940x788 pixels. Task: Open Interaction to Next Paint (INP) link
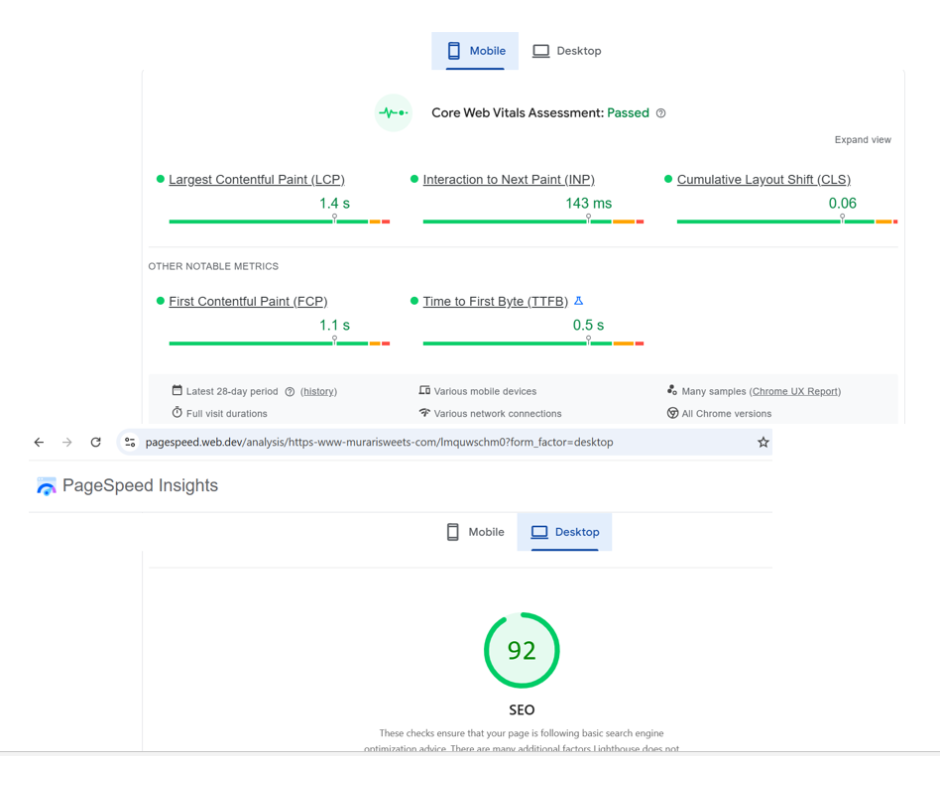point(508,180)
